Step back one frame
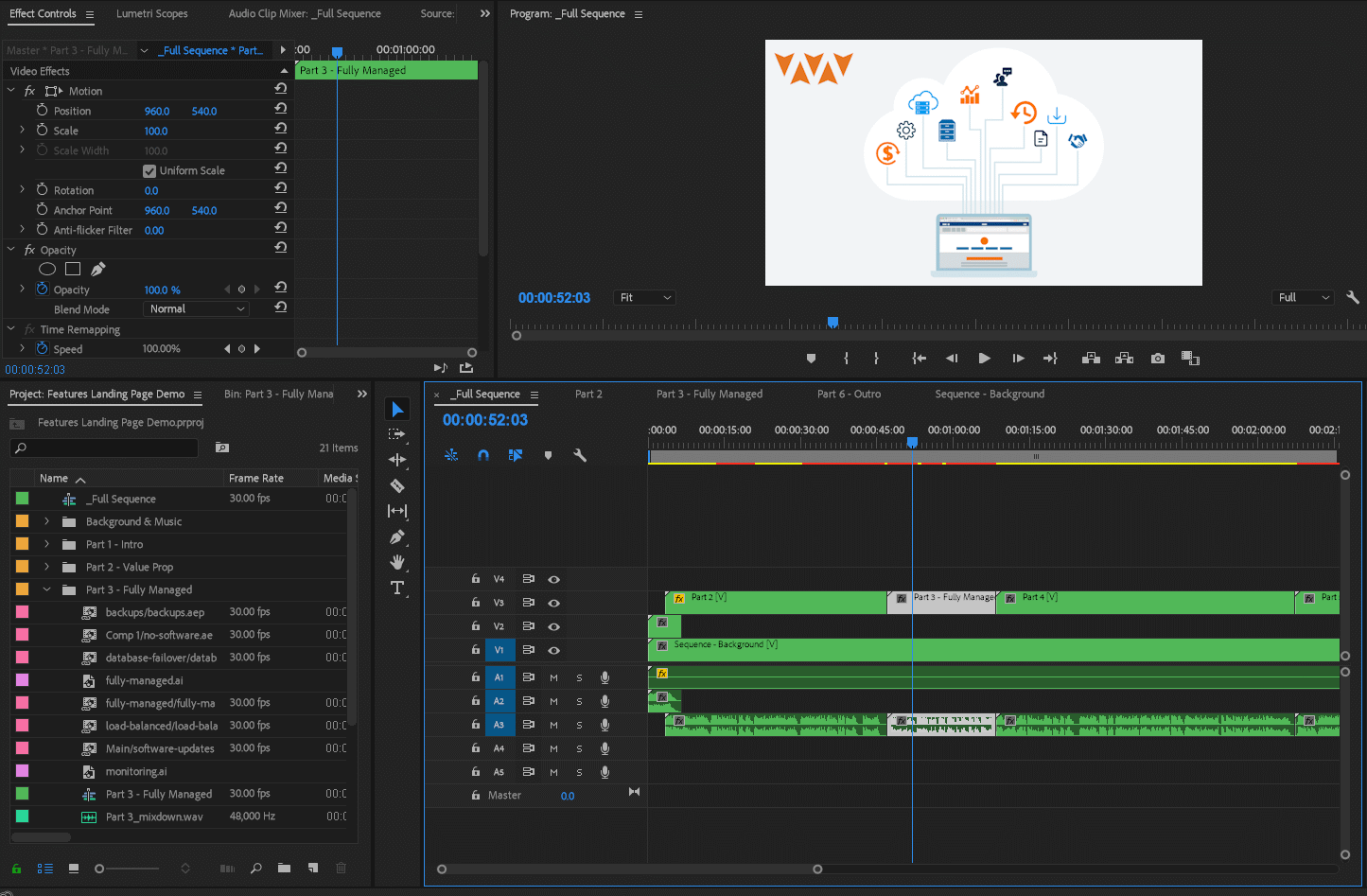Viewport: 1367px width, 896px height. (952, 359)
